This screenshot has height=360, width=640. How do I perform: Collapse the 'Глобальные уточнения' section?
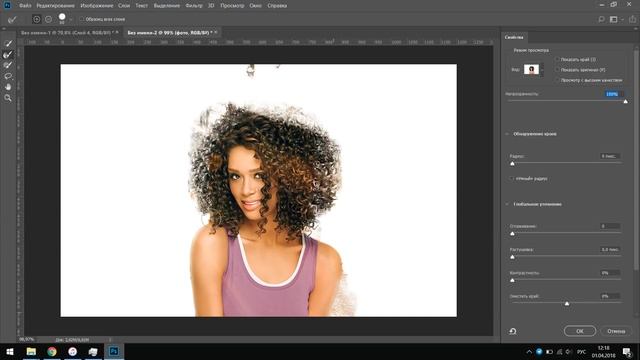(507, 204)
